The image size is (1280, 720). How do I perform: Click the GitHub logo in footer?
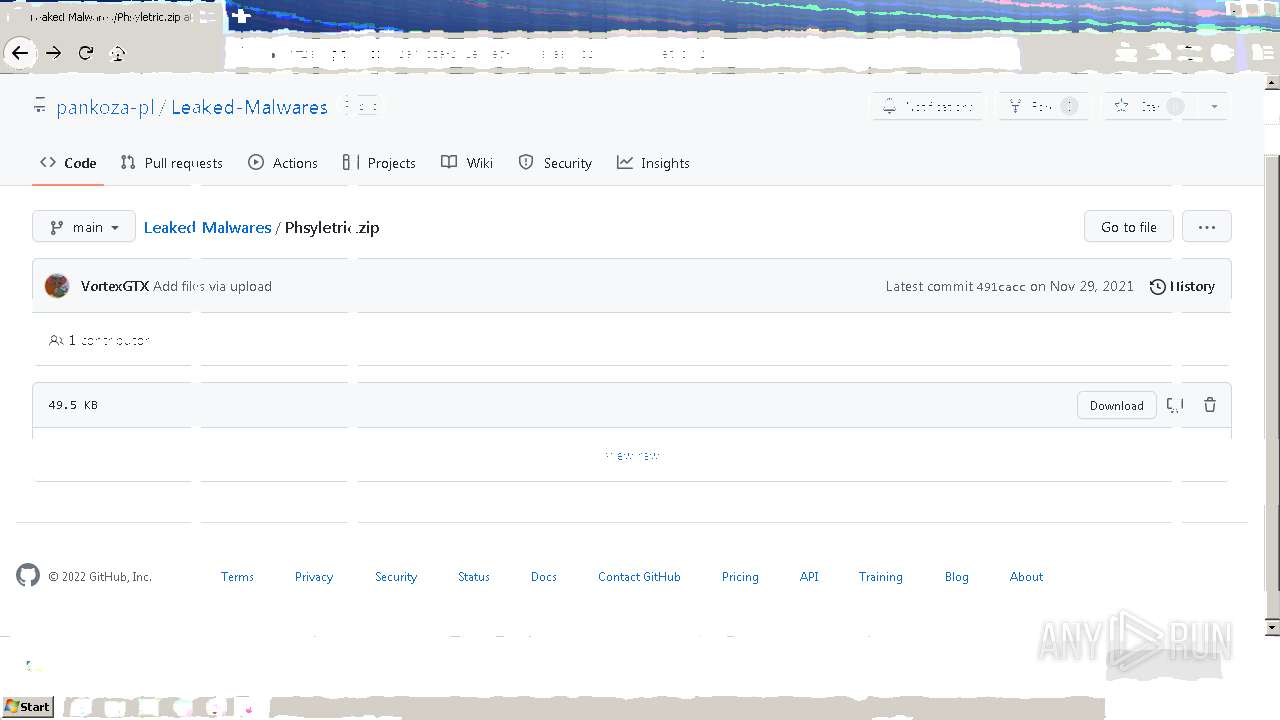tap(28, 575)
